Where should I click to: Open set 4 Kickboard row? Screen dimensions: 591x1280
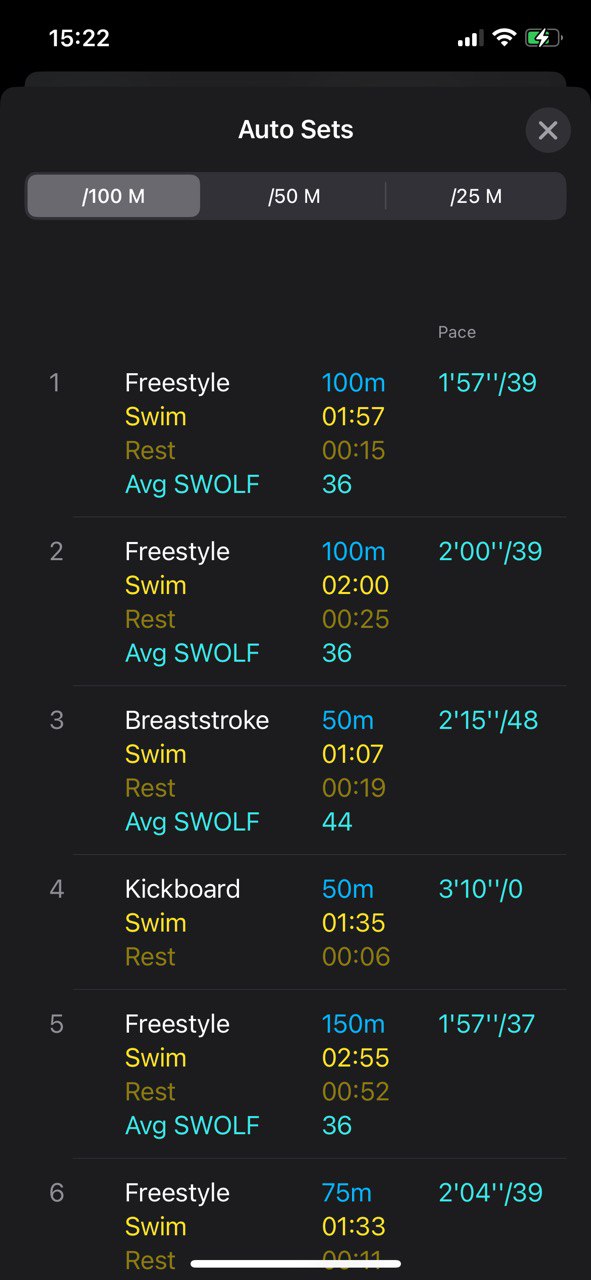[x=296, y=922]
